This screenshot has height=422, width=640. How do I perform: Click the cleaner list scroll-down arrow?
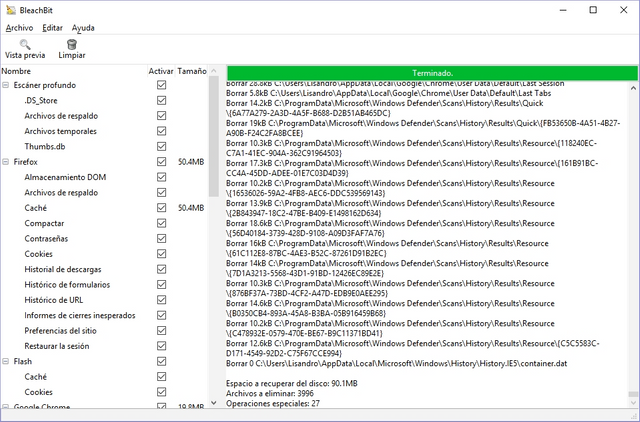[214, 403]
